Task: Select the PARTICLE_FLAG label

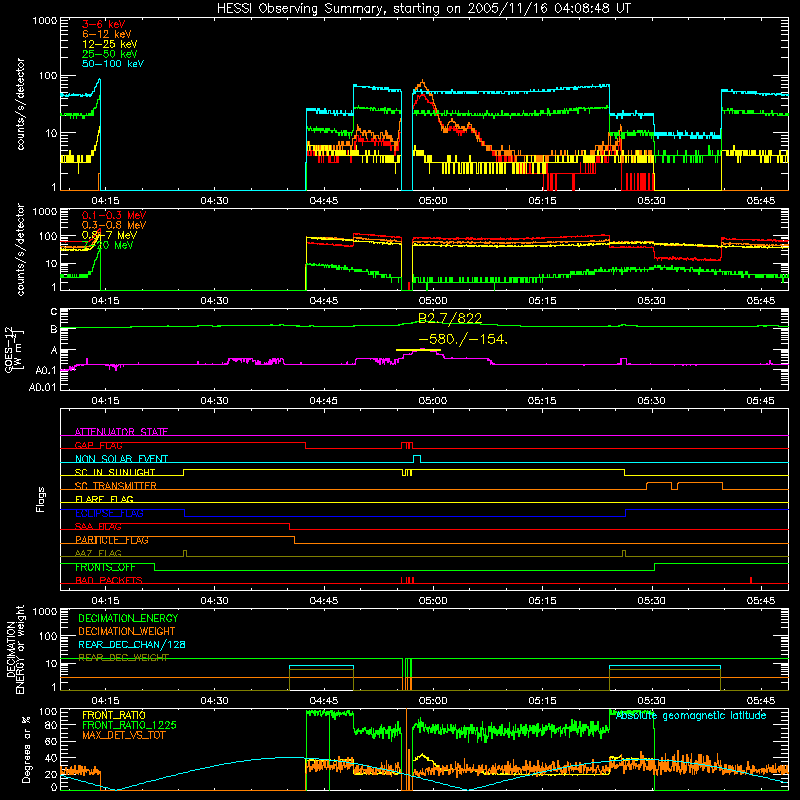Action: point(112,540)
